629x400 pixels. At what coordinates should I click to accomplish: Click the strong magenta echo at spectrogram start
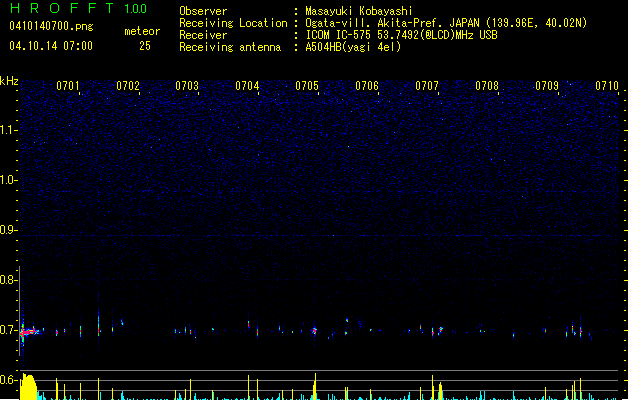coord(28,332)
